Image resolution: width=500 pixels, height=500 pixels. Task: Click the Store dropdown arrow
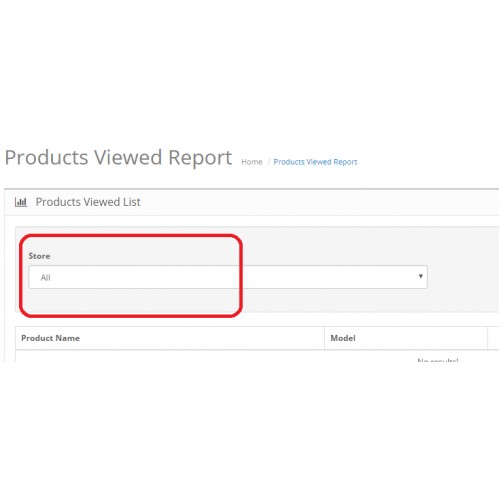point(421,276)
